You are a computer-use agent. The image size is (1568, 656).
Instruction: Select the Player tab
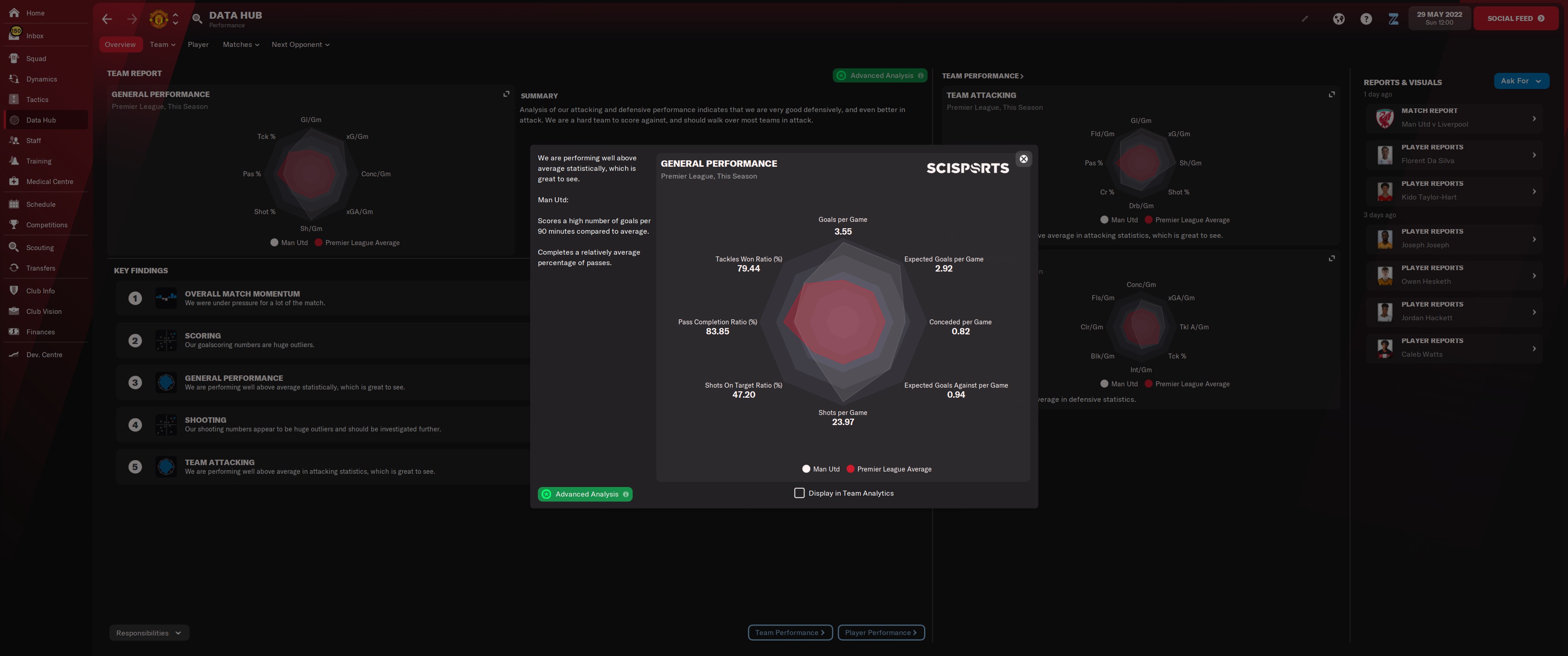coord(198,45)
